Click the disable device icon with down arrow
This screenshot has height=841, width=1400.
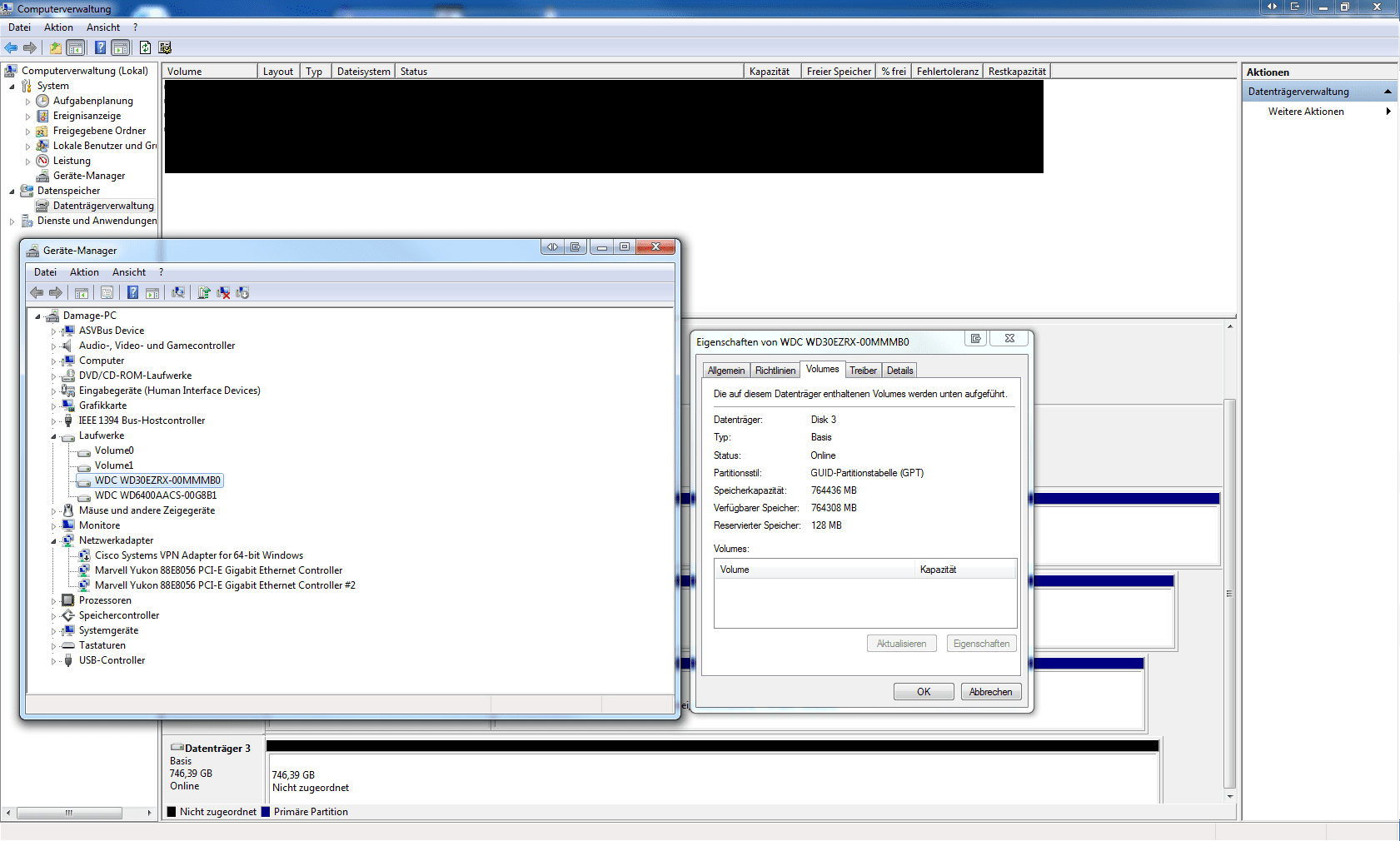pos(242,293)
